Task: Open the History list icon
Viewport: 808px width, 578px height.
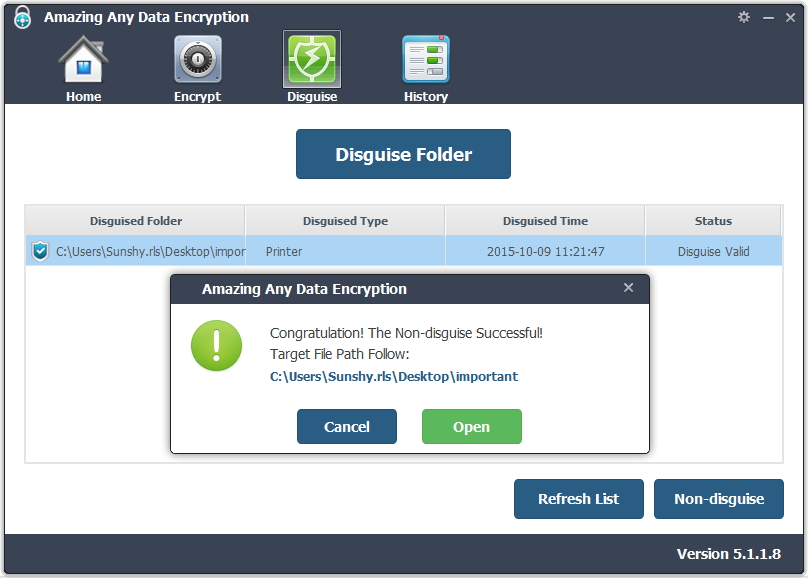Action: tap(426, 60)
